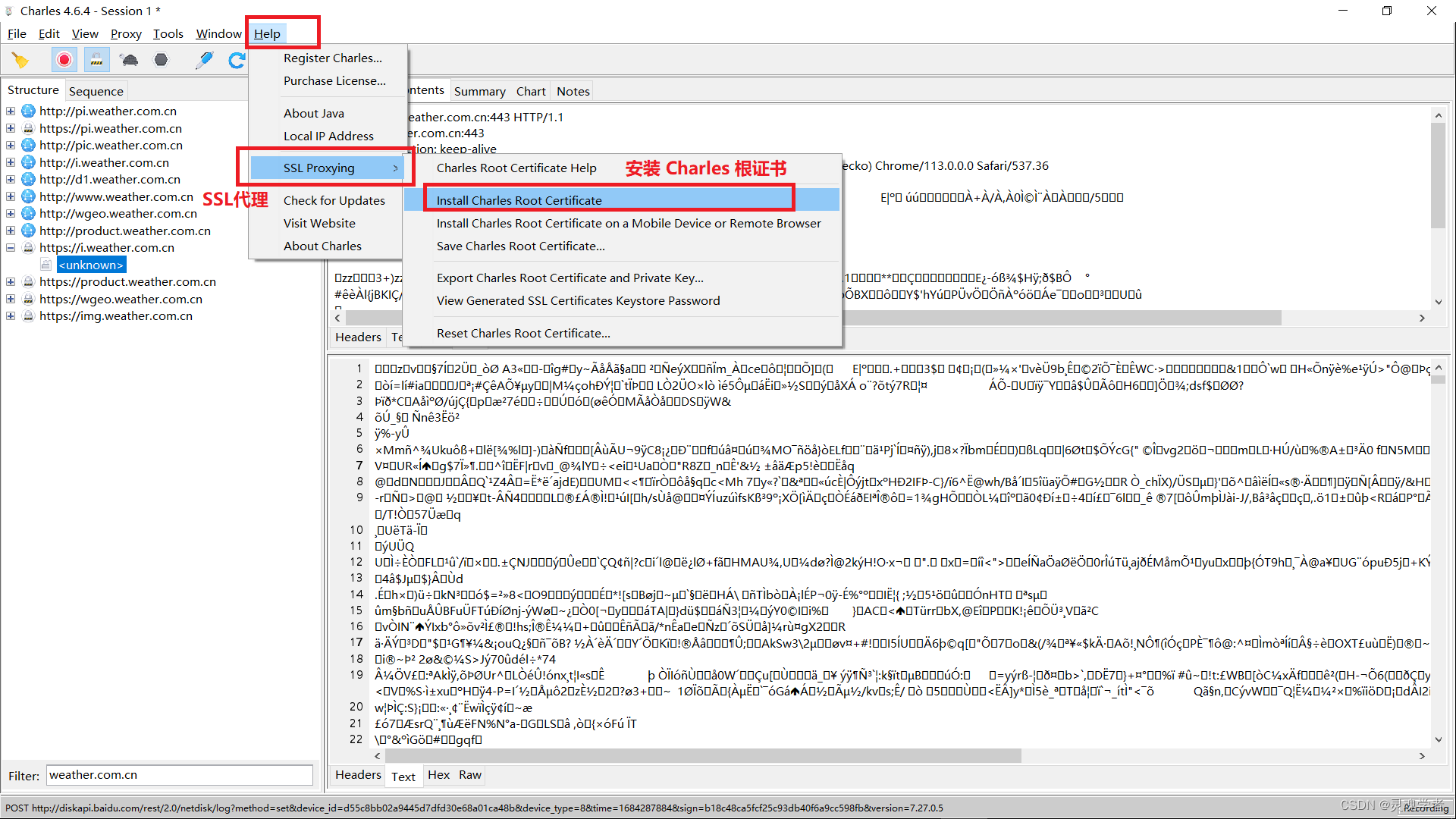Collapse the https://i.weather.com.cn tree node
Viewport: 1456px width, 819px height.
11,247
